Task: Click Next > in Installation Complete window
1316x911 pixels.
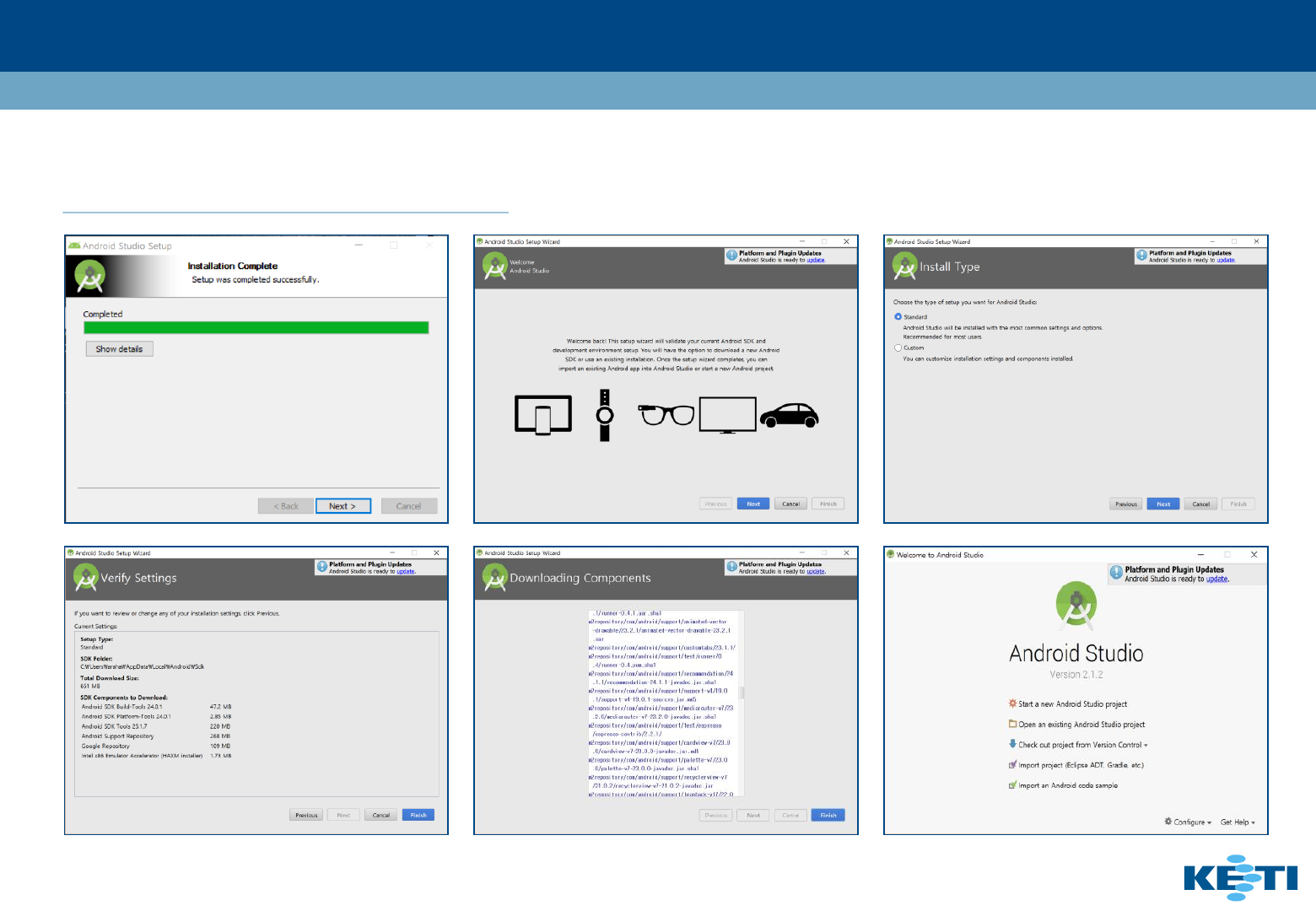Action: (x=343, y=506)
